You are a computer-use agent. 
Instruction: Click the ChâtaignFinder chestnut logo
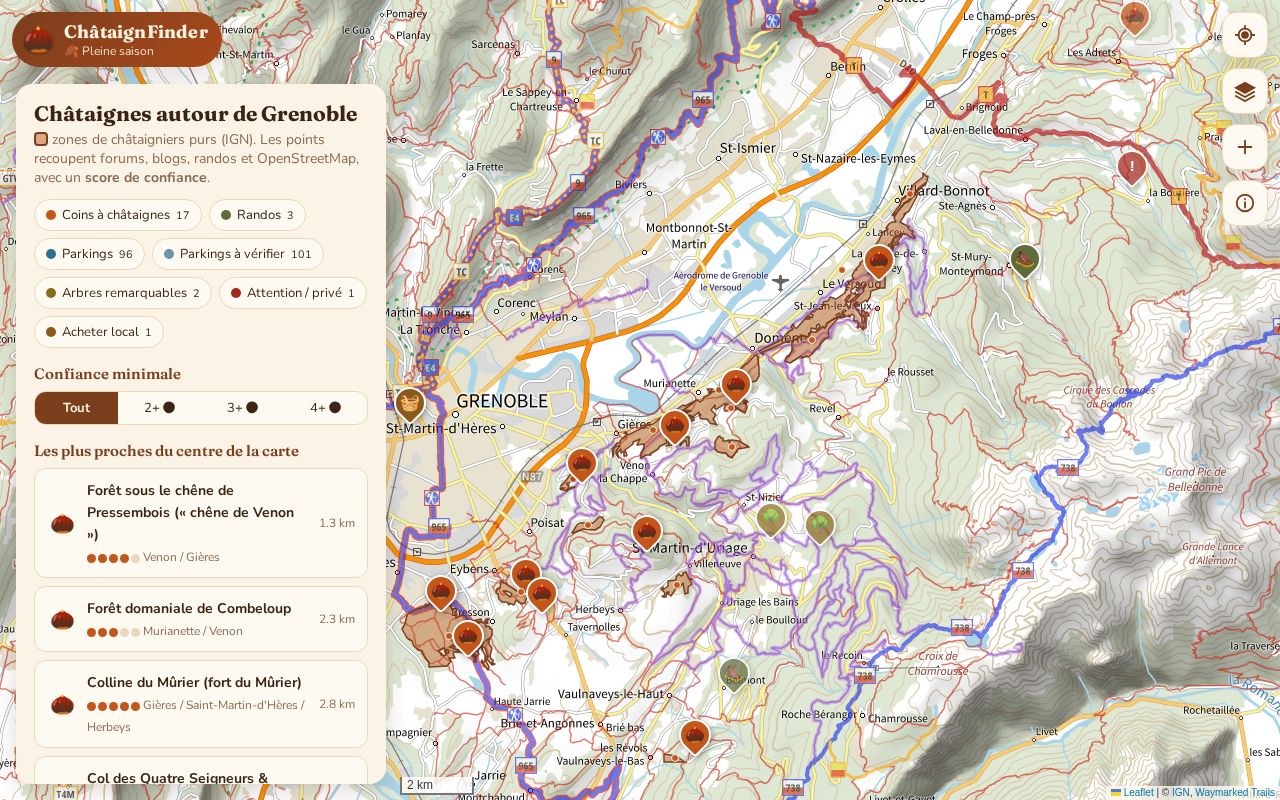[39, 40]
